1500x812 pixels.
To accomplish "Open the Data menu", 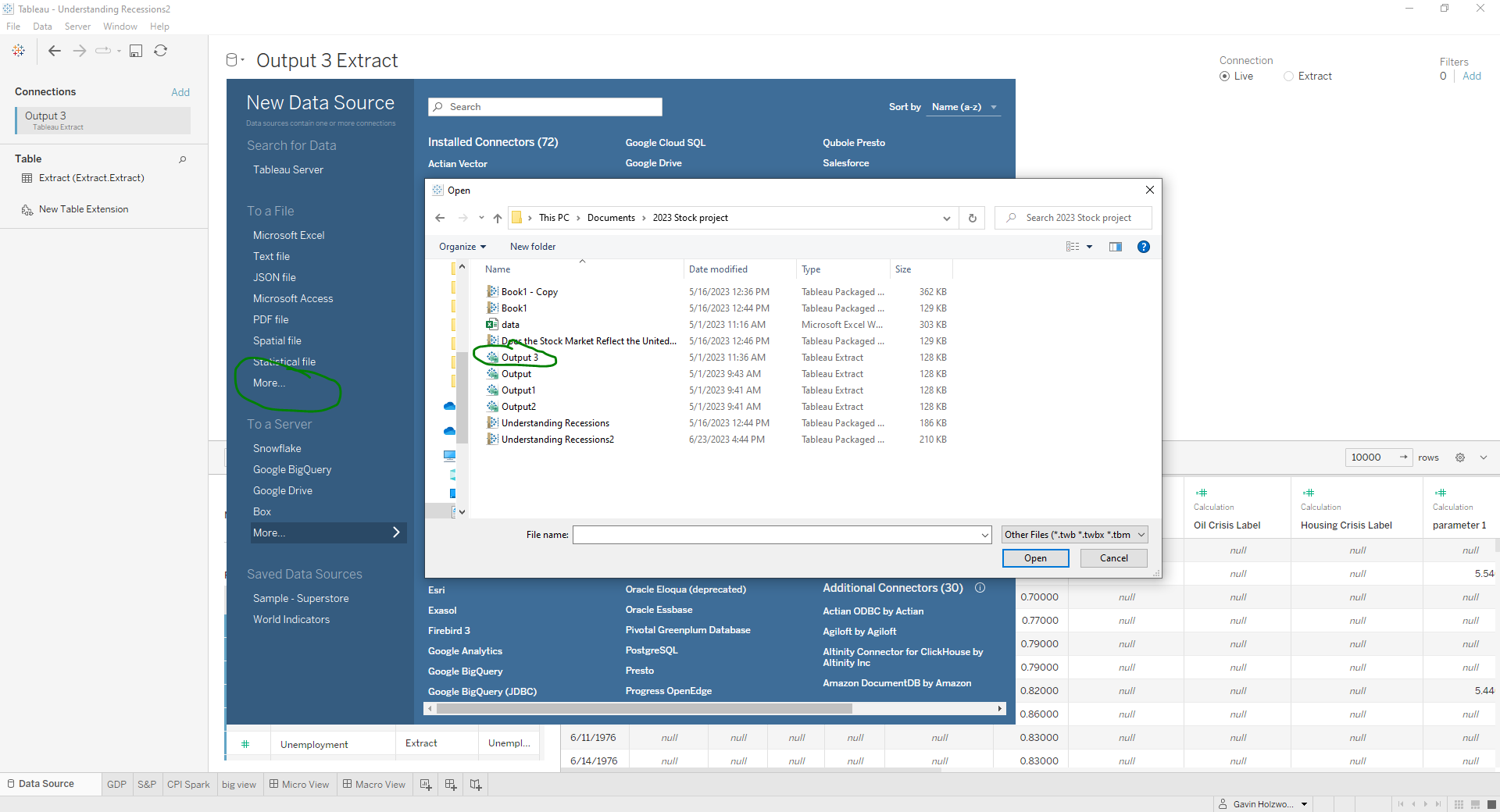I will pyautogui.click(x=42, y=27).
